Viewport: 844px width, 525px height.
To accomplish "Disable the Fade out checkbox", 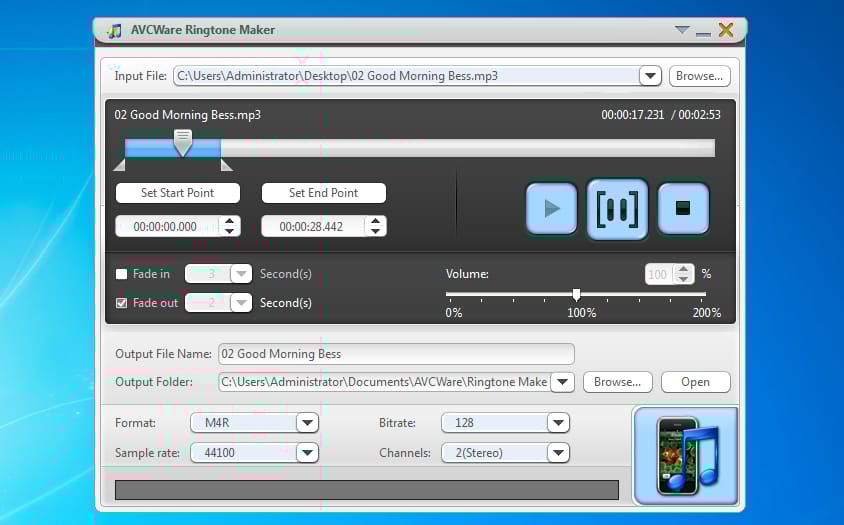I will [x=122, y=303].
